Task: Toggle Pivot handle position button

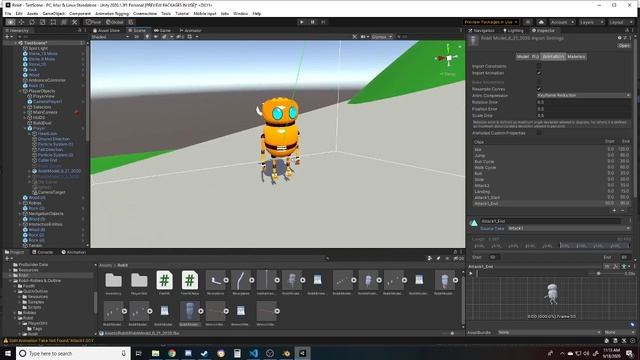Action: (x=93, y=22)
